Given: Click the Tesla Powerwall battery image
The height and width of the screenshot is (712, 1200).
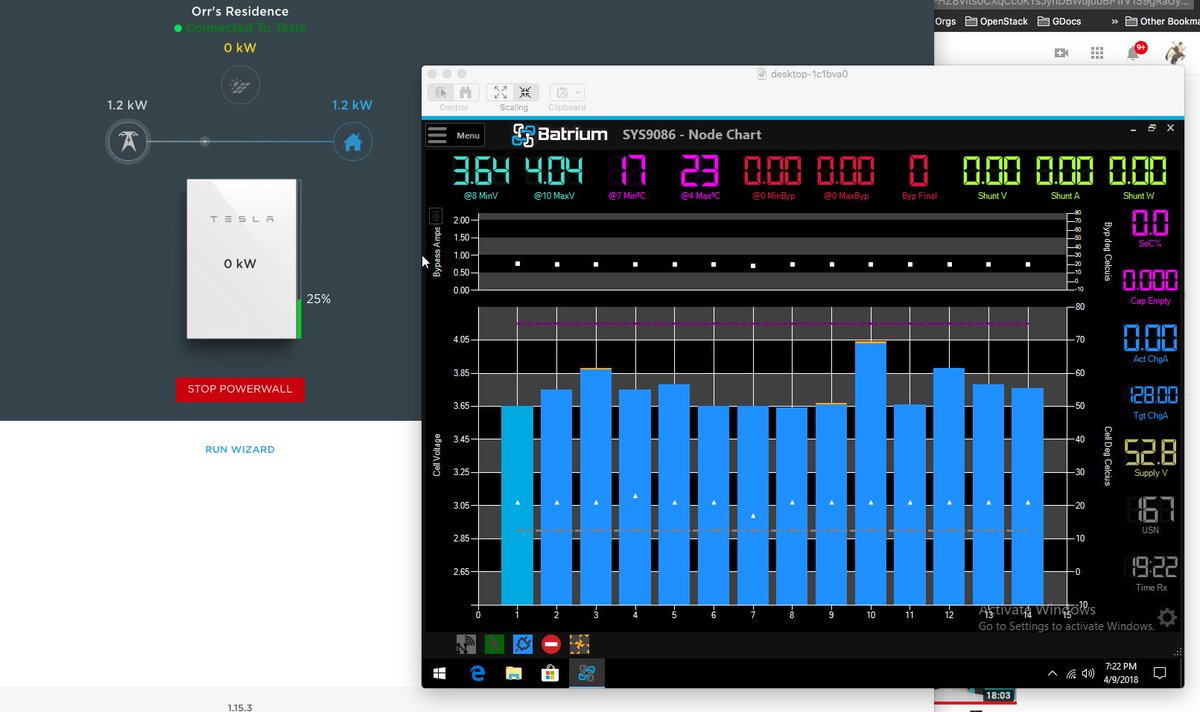Looking at the screenshot, I should point(241,258).
